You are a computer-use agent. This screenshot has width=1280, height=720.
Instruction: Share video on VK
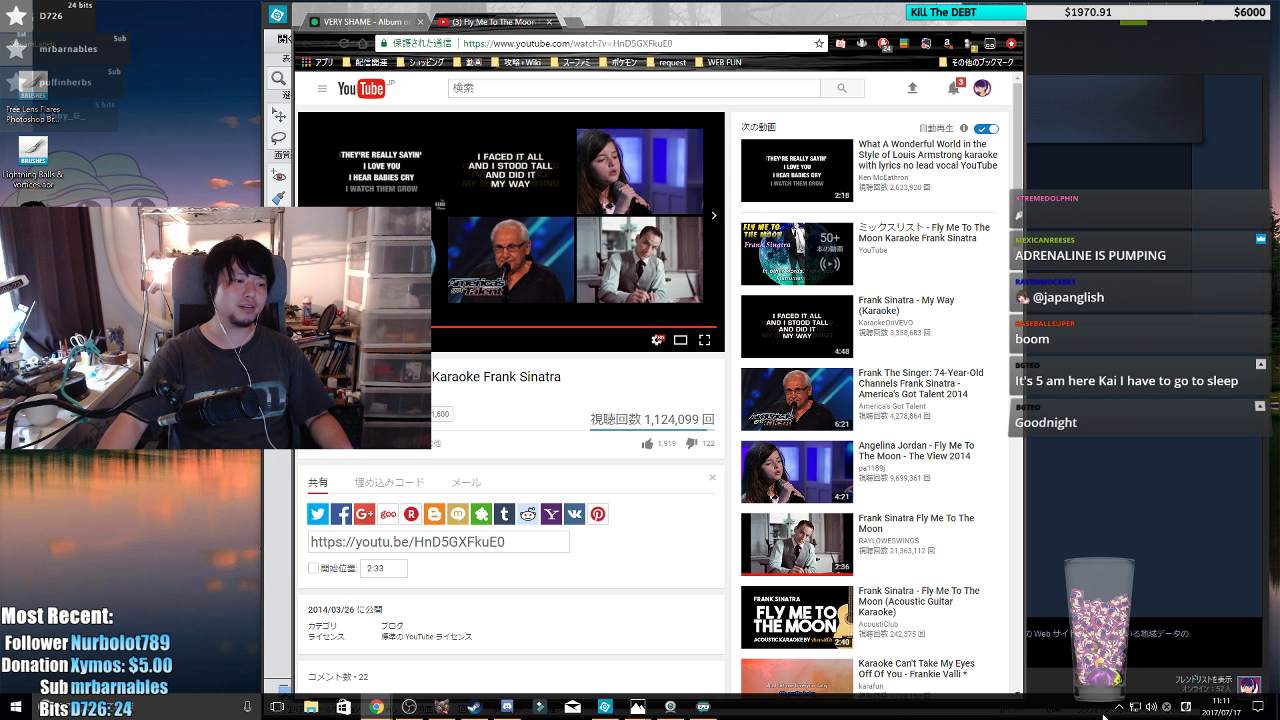tap(574, 514)
